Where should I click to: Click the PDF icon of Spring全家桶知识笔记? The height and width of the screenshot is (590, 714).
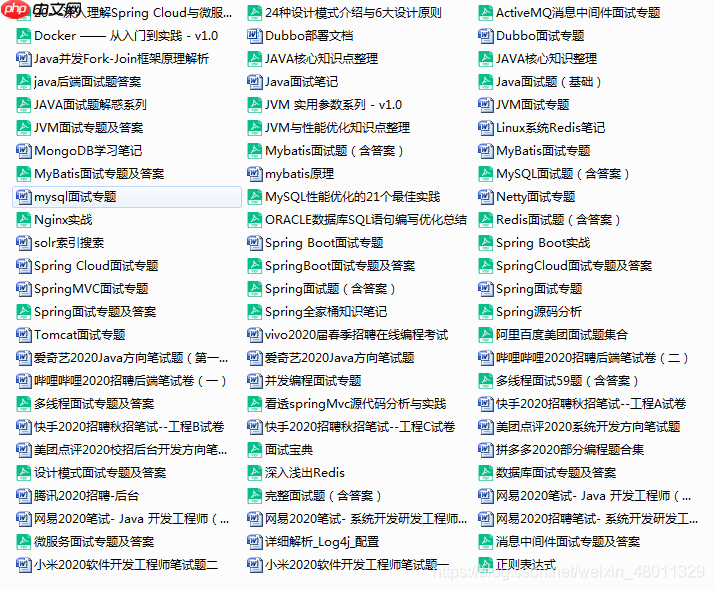pyautogui.click(x=254, y=312)
